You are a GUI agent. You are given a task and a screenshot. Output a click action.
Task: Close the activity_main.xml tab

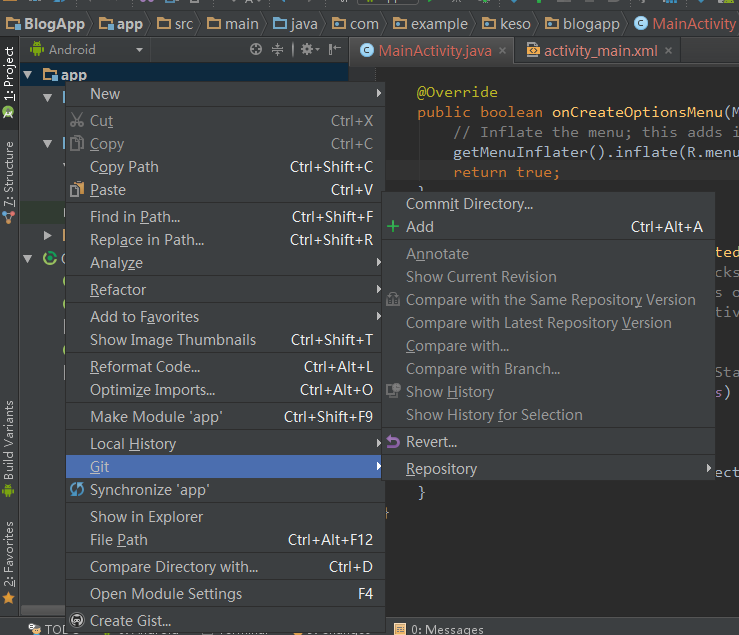(668, 50)
